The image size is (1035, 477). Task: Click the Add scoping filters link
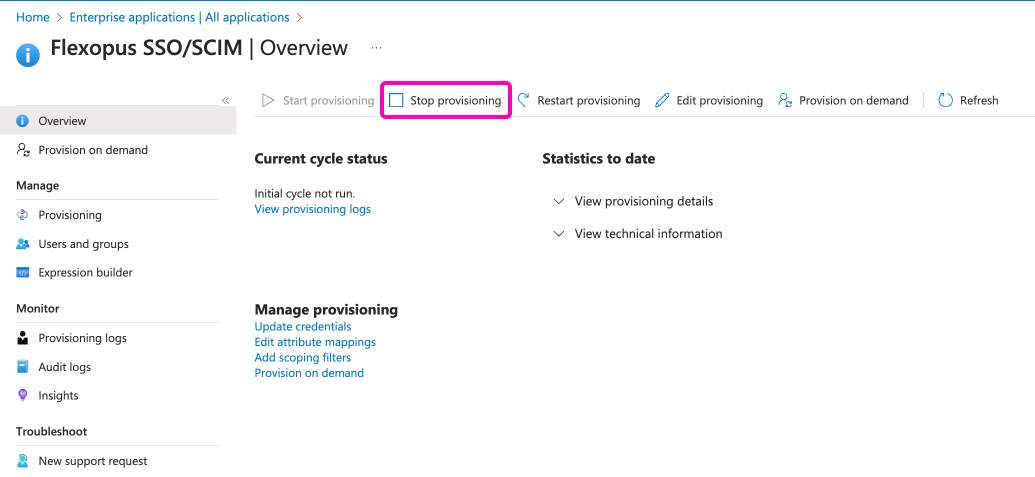click(302, 357)
